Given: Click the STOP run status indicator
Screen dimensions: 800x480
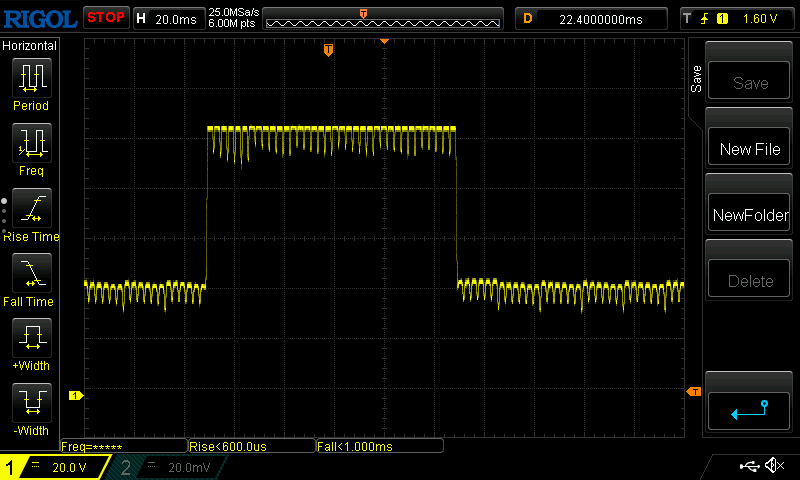Looking at the screenshot, I should 106,18.
